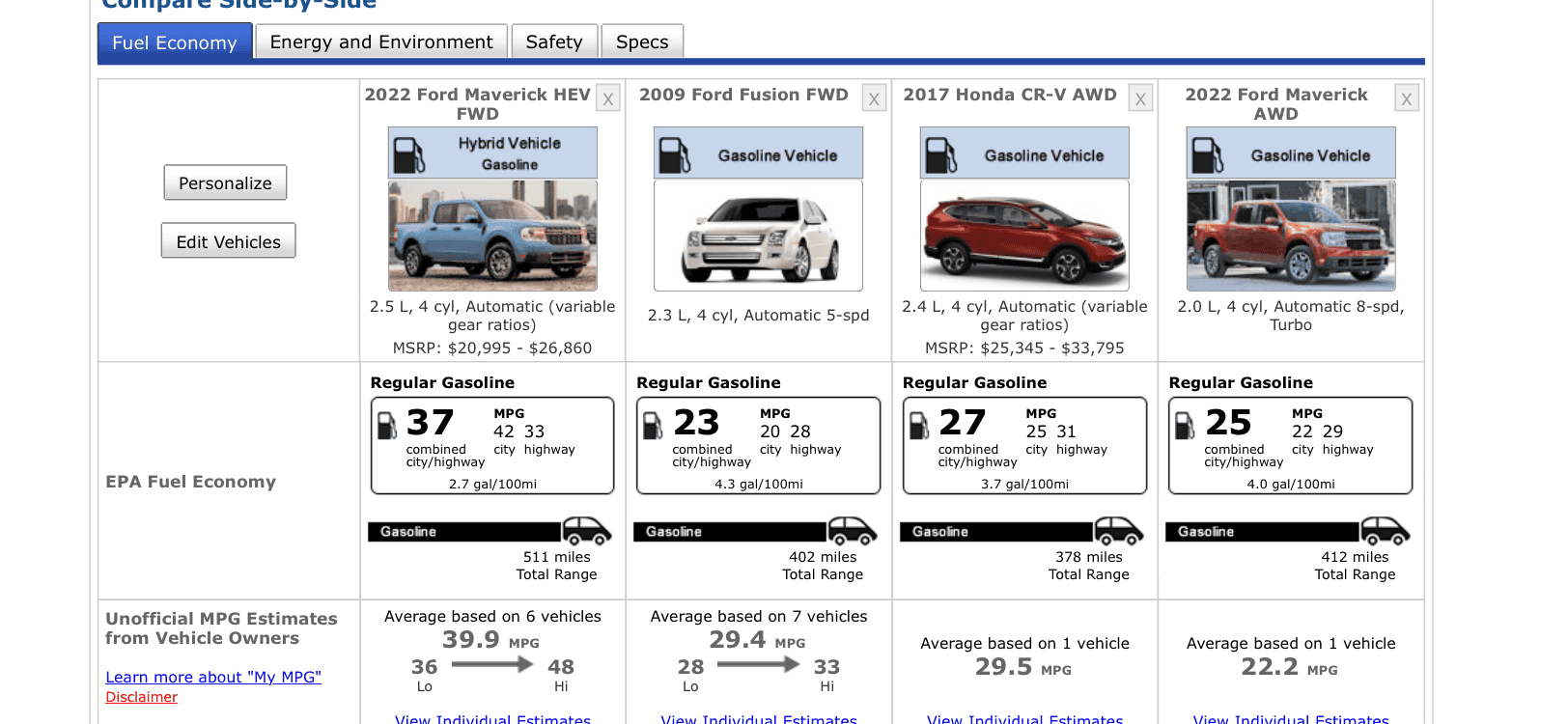View Individual Estimates for Maverick HEV FWD

pos(492,719)
